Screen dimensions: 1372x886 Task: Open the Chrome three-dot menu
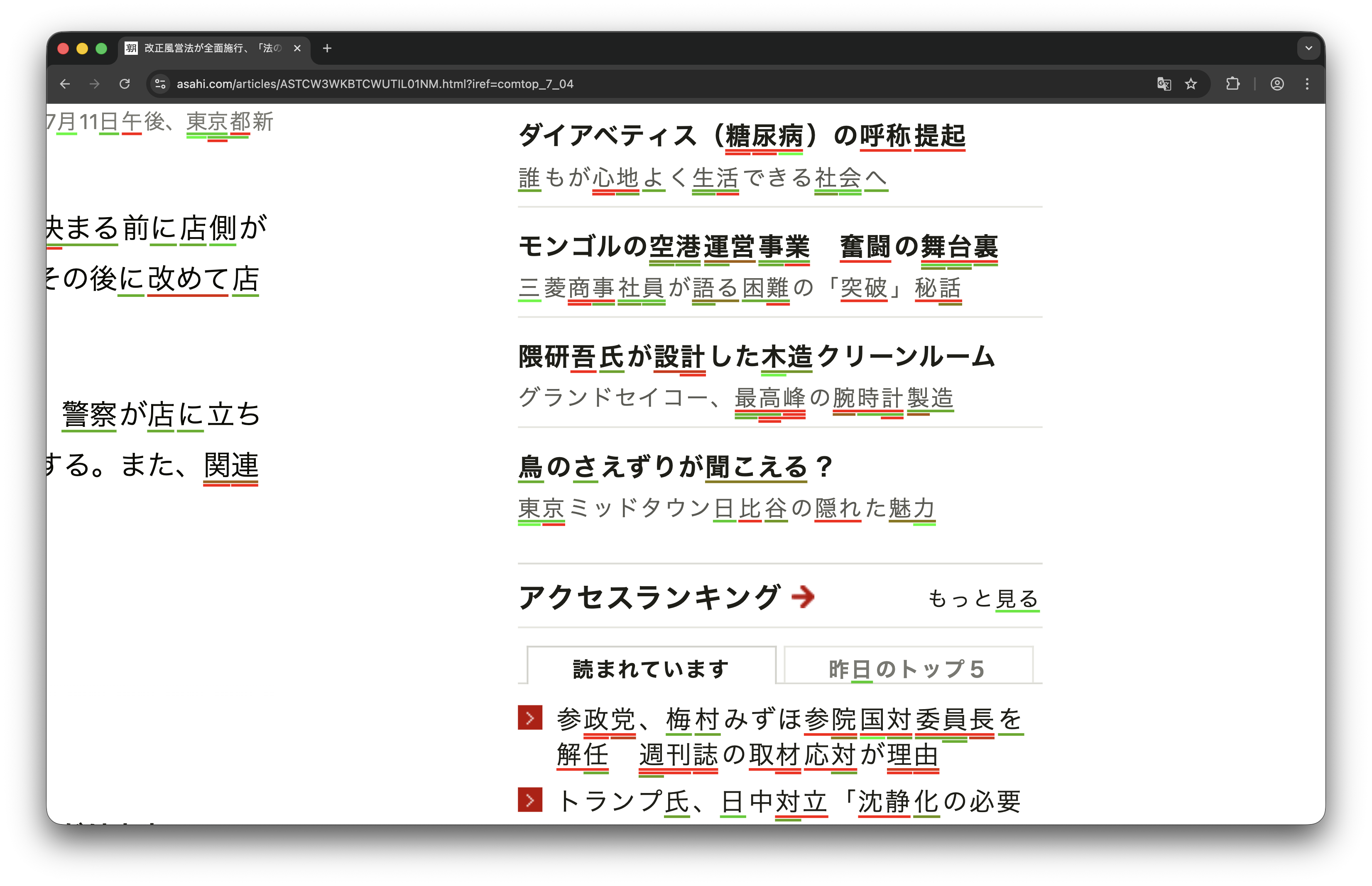pyautogui.click(x=1307, y=84)
